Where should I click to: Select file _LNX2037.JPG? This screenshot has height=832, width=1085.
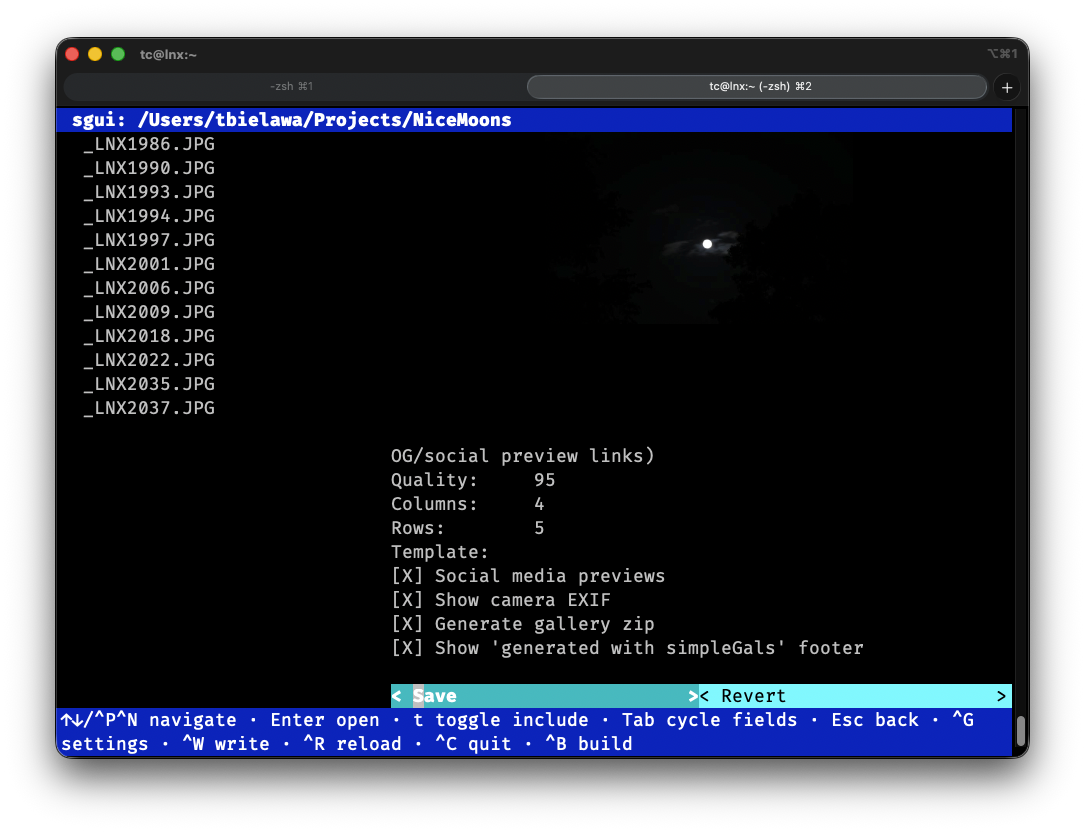click(149, 408)
